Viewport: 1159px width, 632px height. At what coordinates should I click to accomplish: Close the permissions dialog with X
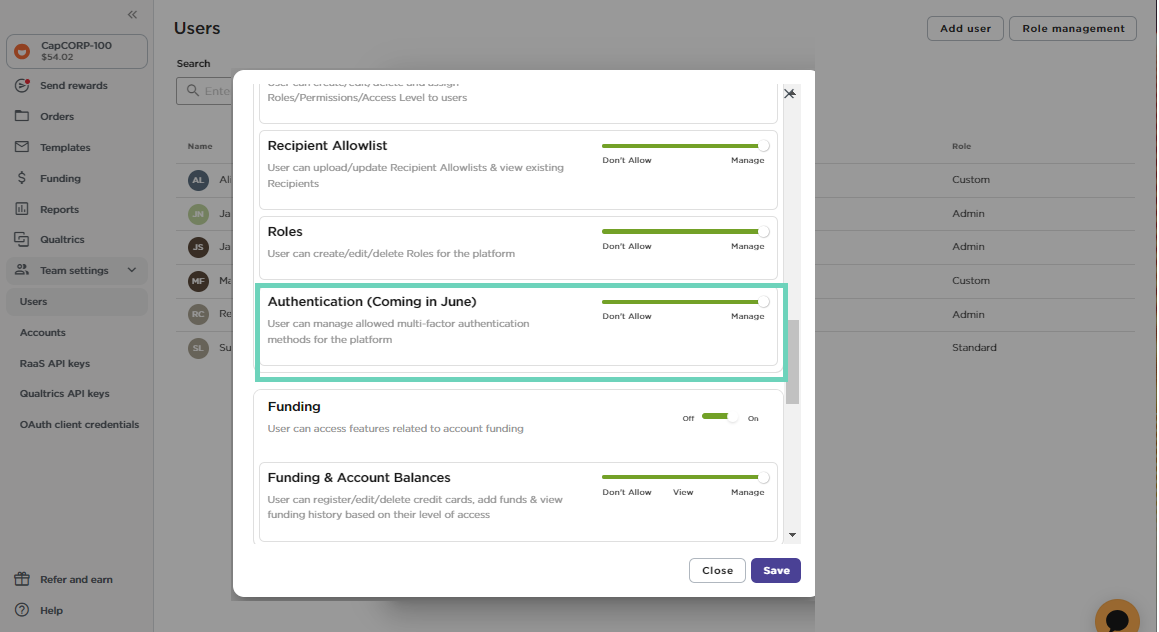(789, 94)
